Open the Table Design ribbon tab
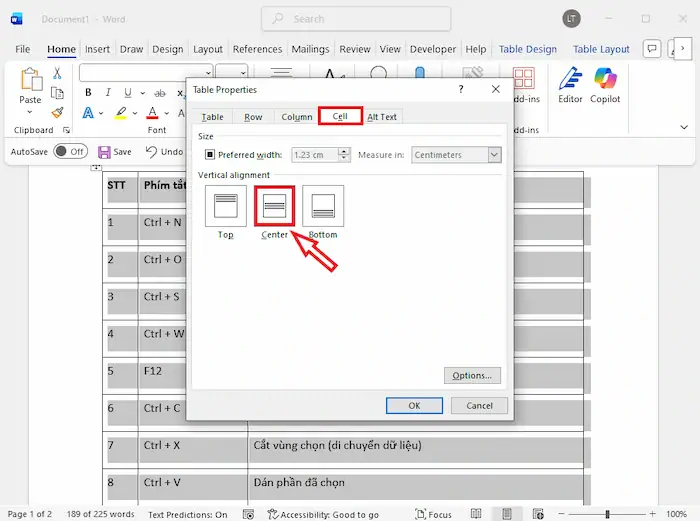 tap(527, 49)
